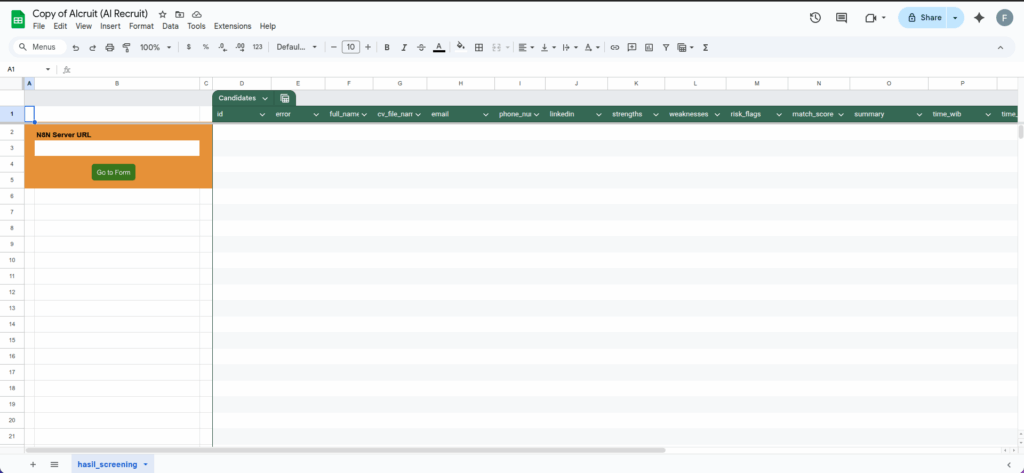Click the print icon
Image resolution: width=1024 pixels, height=473 pixels.
[x=110, y=47]
